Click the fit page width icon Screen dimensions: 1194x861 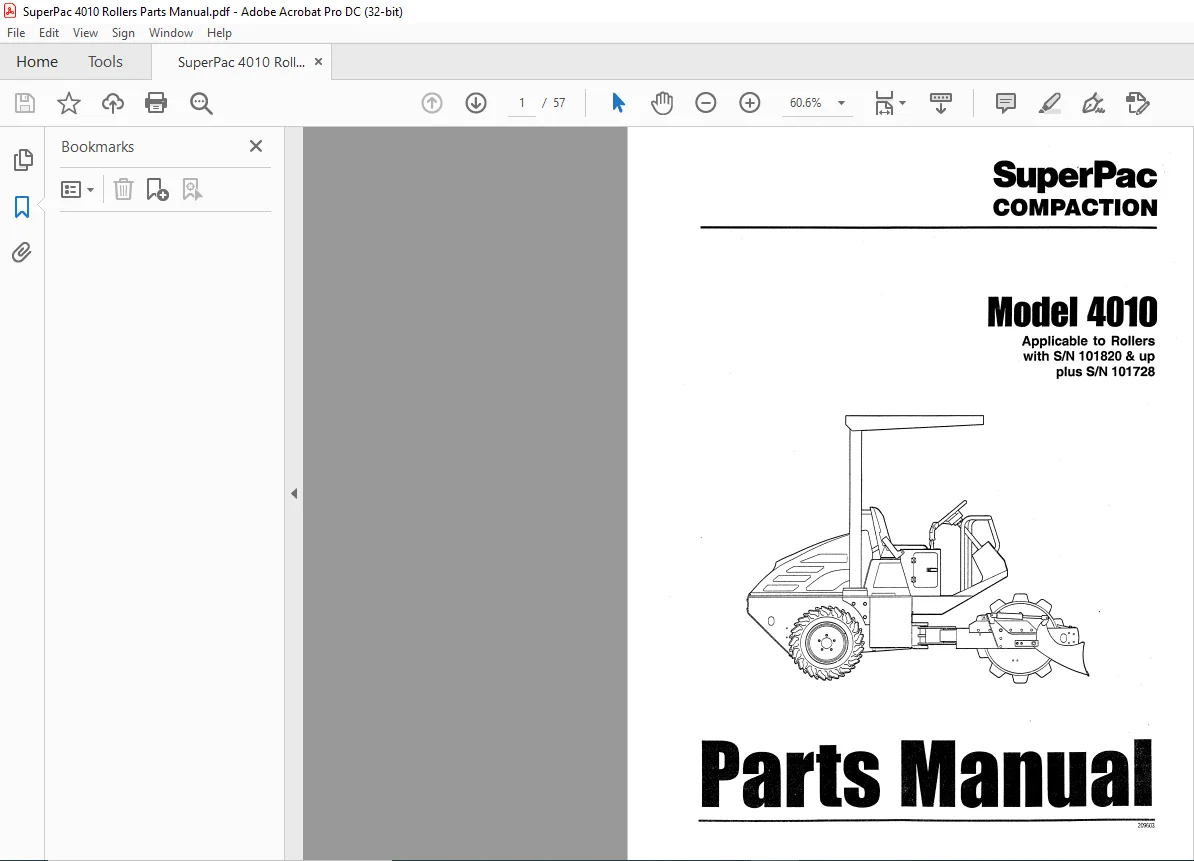pyautogui.click(x=884, y=103)
